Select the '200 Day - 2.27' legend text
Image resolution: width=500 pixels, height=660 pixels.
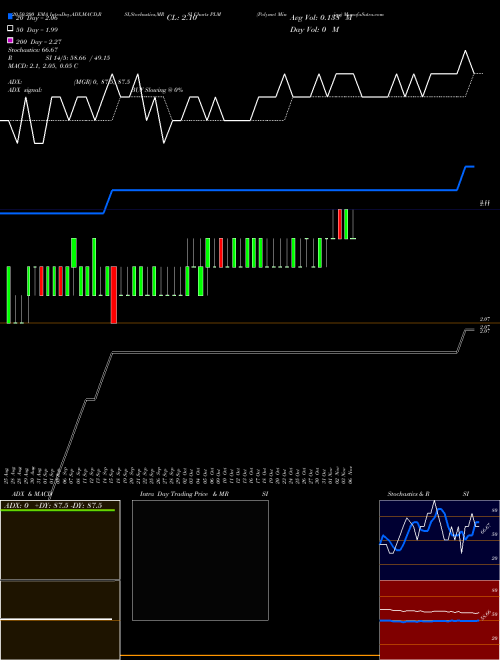pos(39,42)
